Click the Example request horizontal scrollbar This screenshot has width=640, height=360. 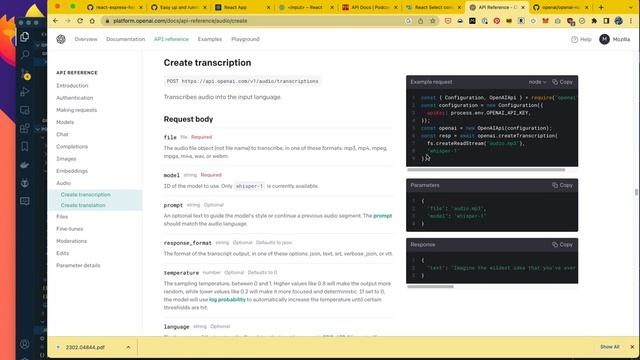point(486,169)
